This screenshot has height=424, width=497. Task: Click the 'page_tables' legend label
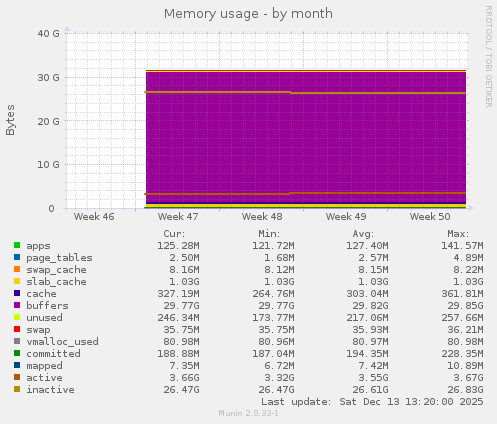[59, 258]
